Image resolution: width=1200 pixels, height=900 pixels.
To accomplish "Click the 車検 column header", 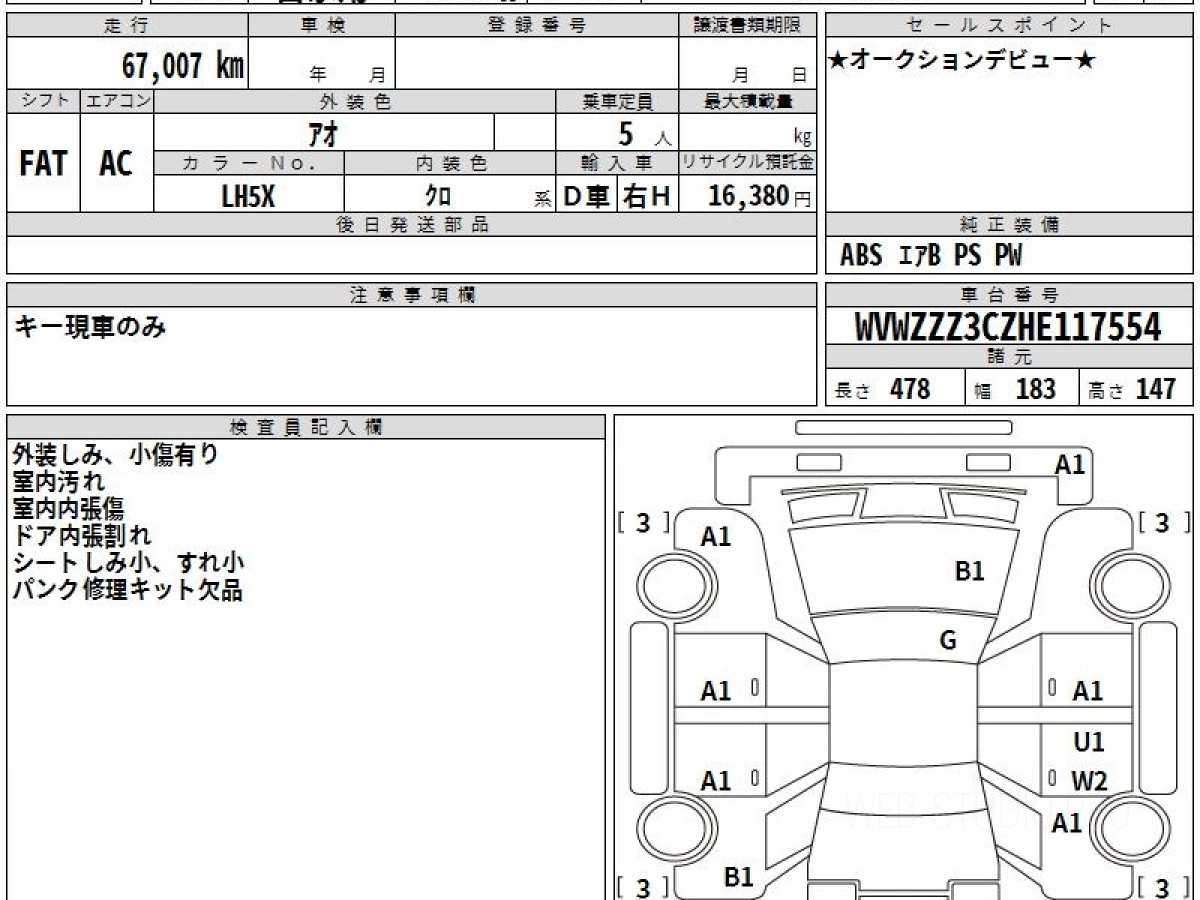I will pyautogui.click(x=322, y=26).
